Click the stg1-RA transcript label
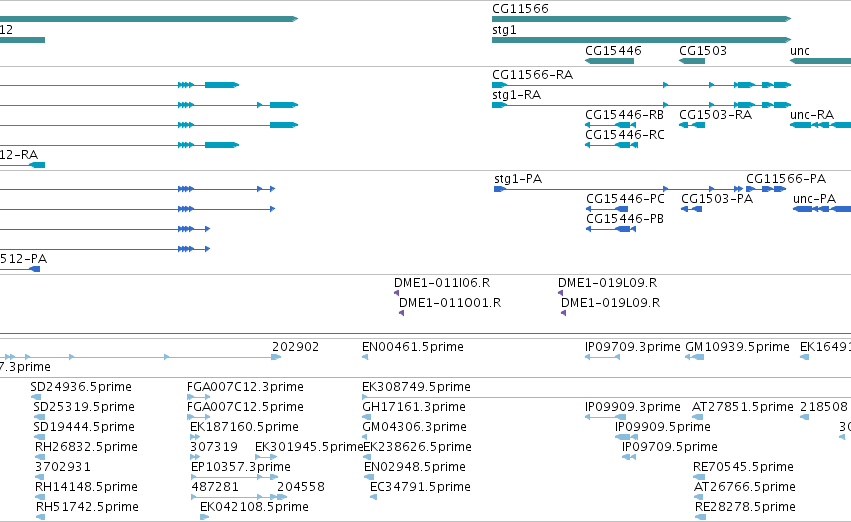This screenshot has width=851, height=522. point(517,95)
